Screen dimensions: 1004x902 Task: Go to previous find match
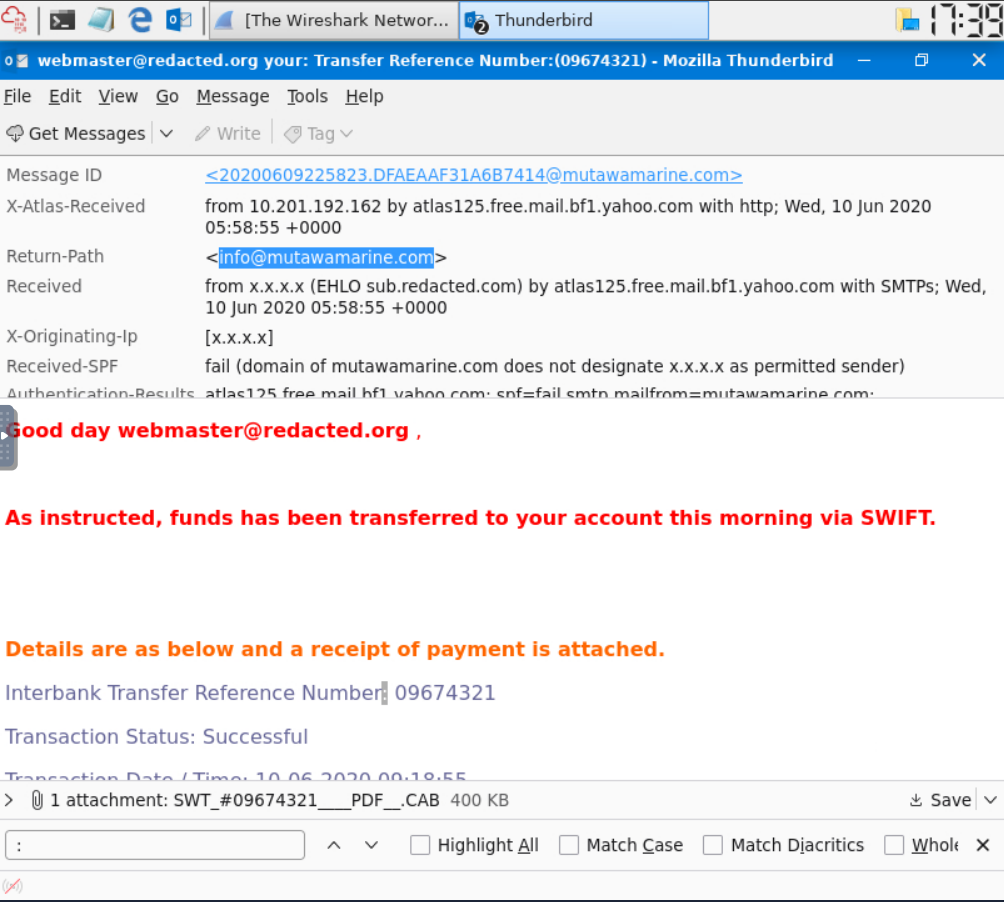click(334, 846)
